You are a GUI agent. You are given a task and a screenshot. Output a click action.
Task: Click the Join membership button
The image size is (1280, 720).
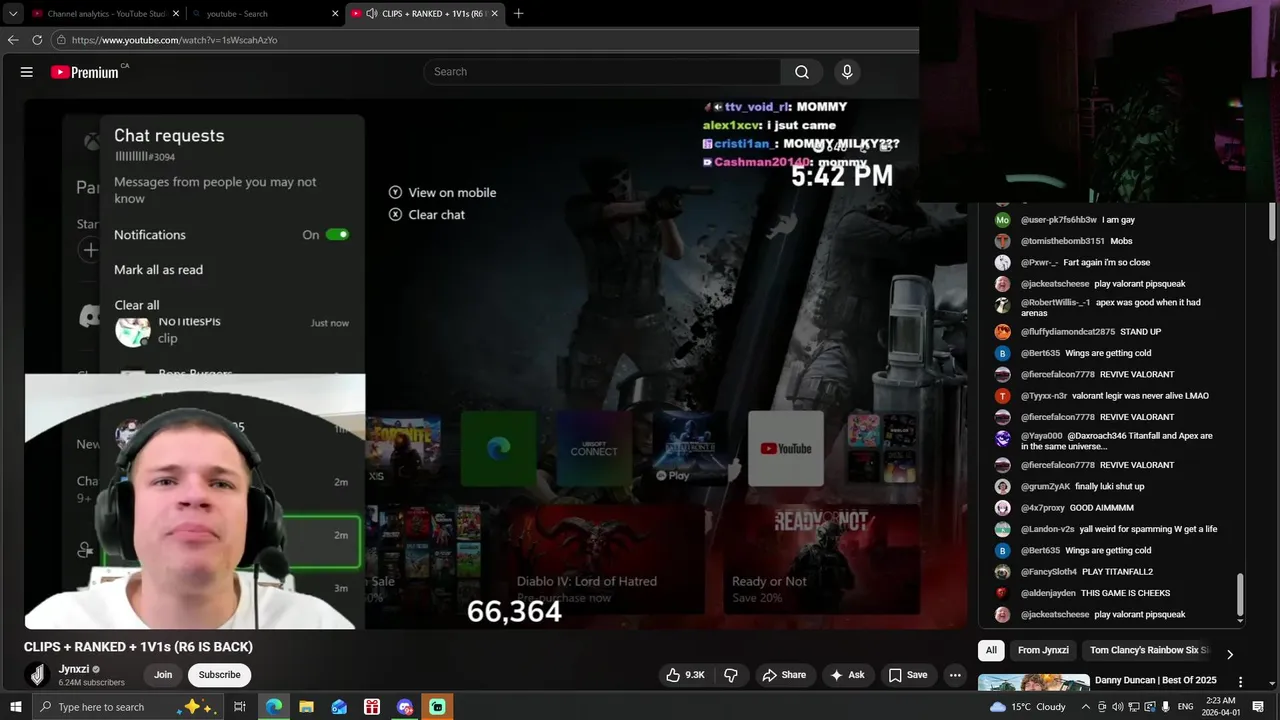(163, 675)
